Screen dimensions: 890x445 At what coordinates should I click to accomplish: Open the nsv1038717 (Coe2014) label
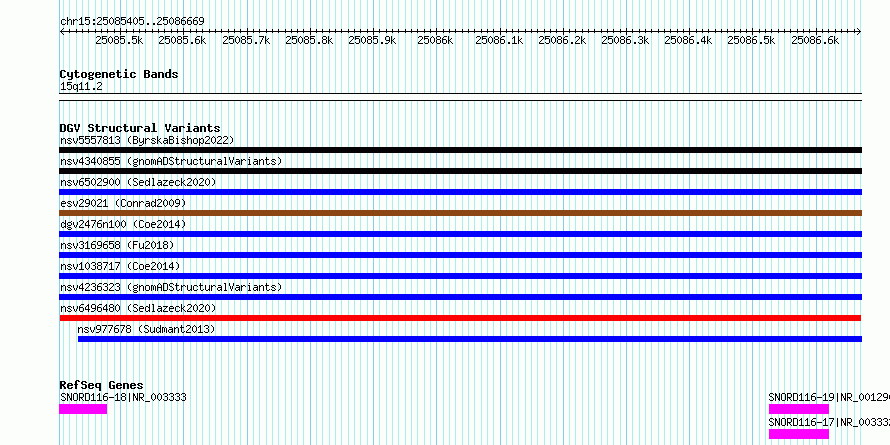click(x=120, y=266)
